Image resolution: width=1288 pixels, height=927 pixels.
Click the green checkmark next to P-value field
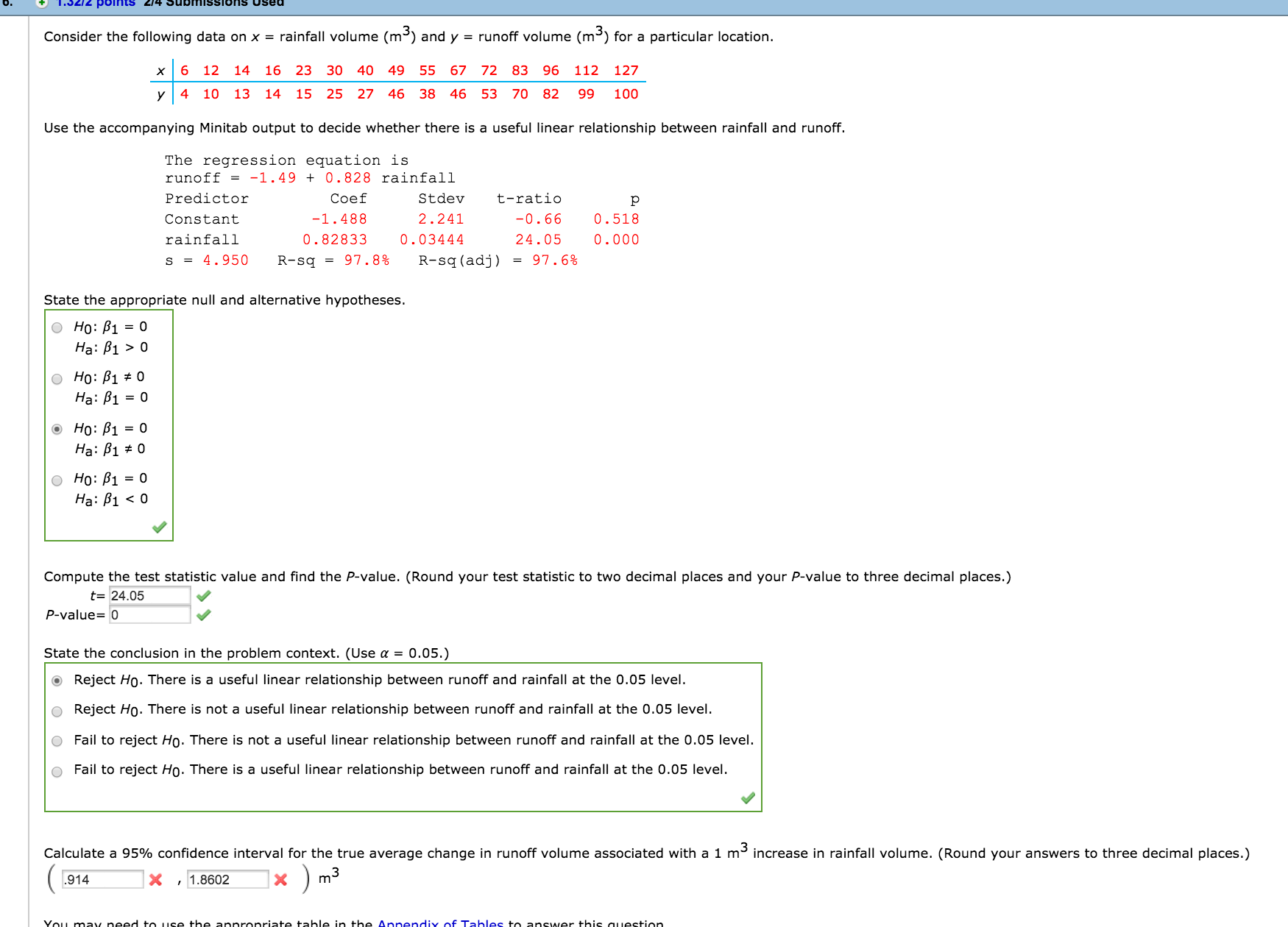(x=204, y=615)
